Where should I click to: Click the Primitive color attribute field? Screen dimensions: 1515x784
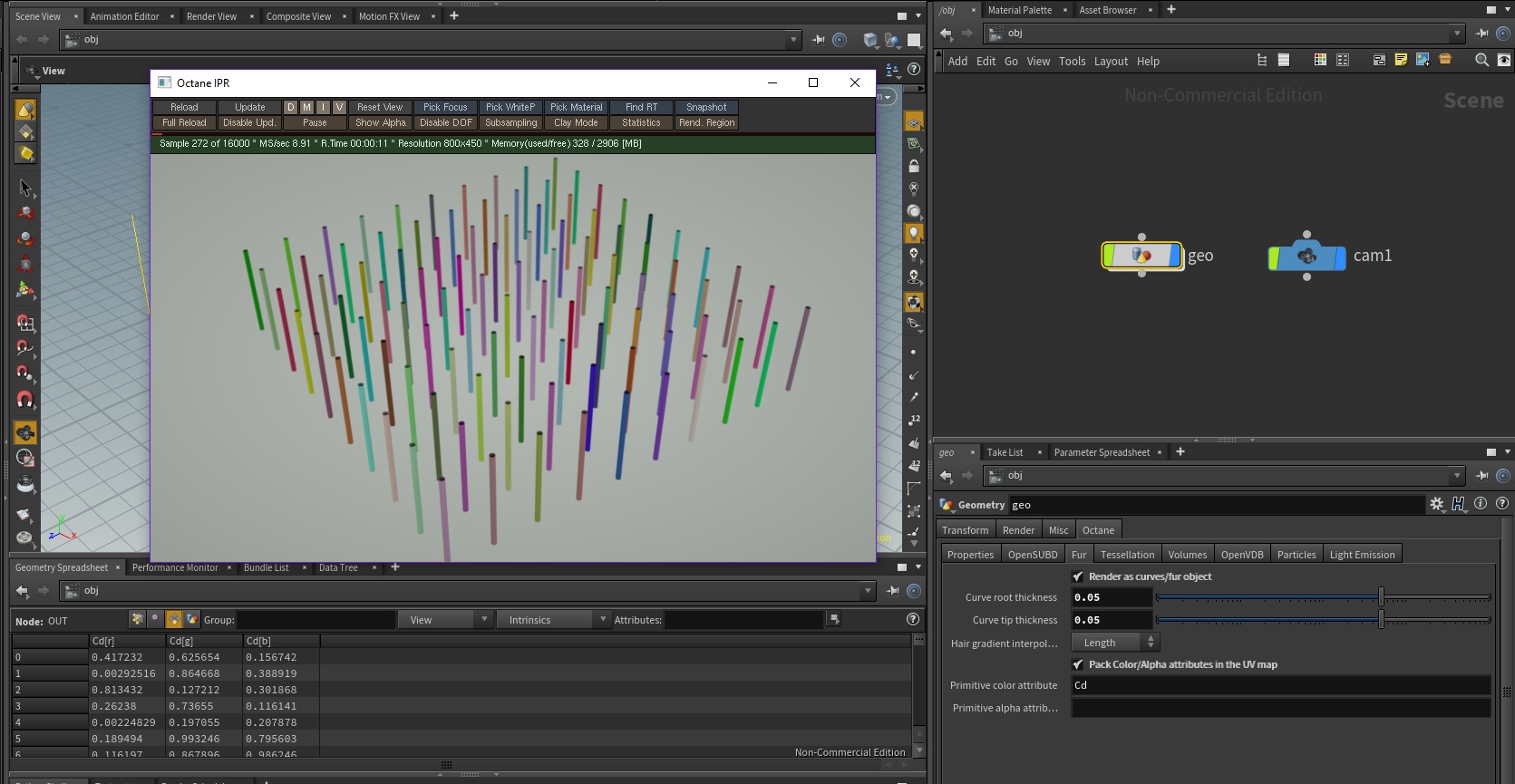pyautogui.click(x=1280, y=685)
